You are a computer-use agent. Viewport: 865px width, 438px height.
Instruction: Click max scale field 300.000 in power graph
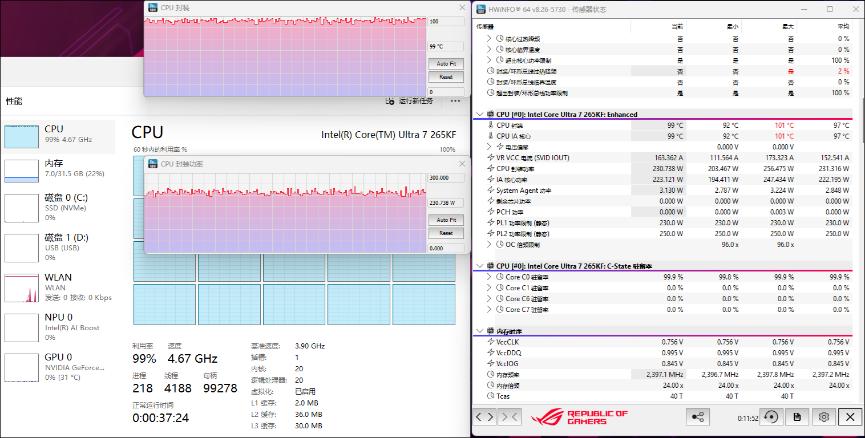click(x=446, y=178)
